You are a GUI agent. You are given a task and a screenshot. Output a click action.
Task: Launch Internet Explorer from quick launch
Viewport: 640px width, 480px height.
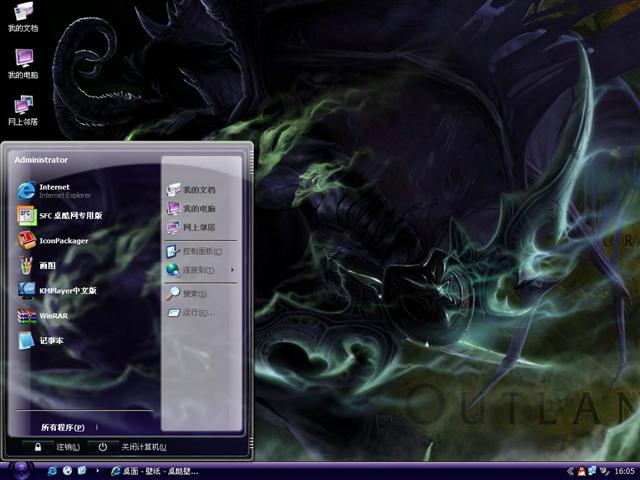tap(52, 471)
